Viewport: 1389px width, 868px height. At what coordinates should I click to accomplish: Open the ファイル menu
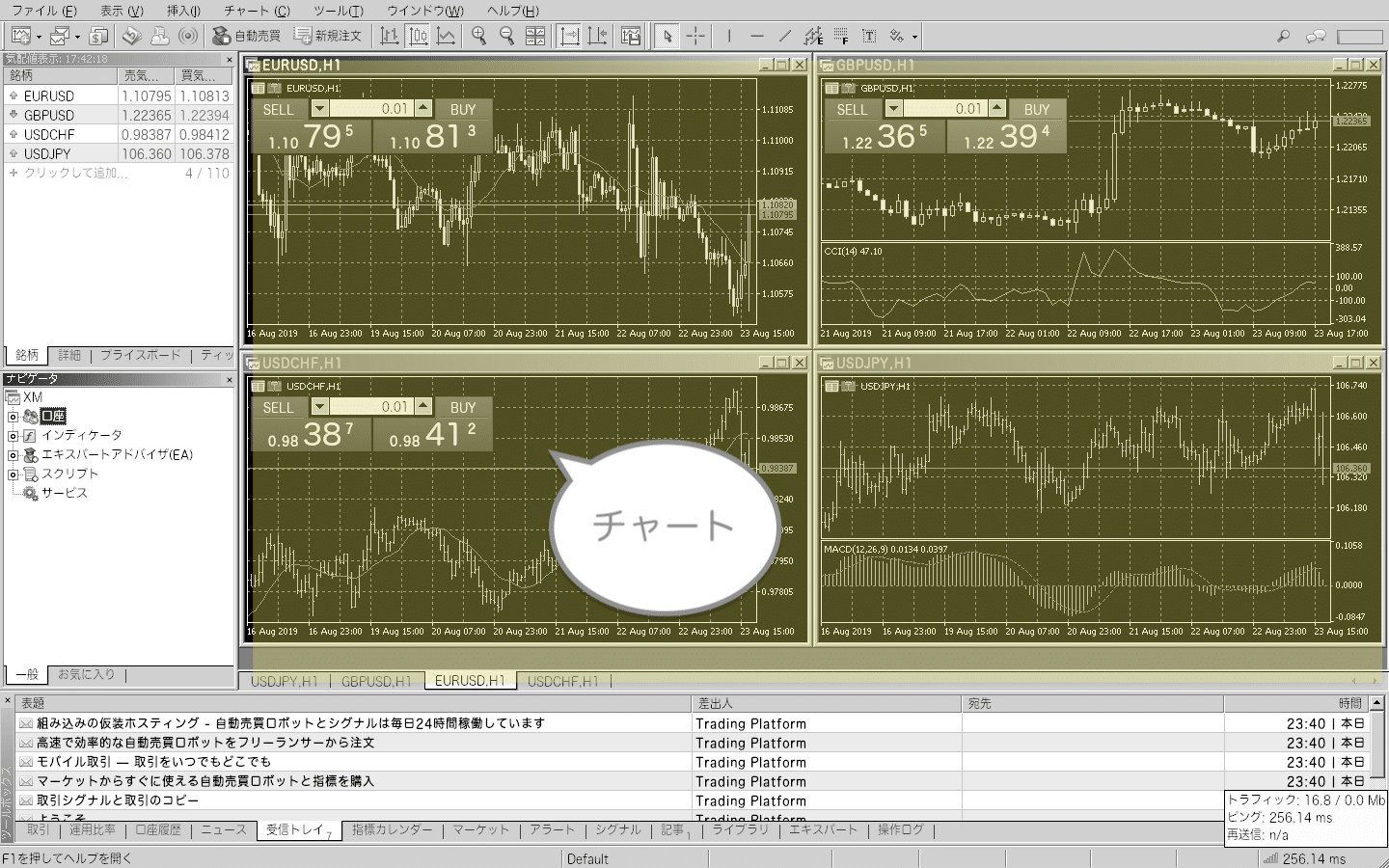(x=43, y=11)
